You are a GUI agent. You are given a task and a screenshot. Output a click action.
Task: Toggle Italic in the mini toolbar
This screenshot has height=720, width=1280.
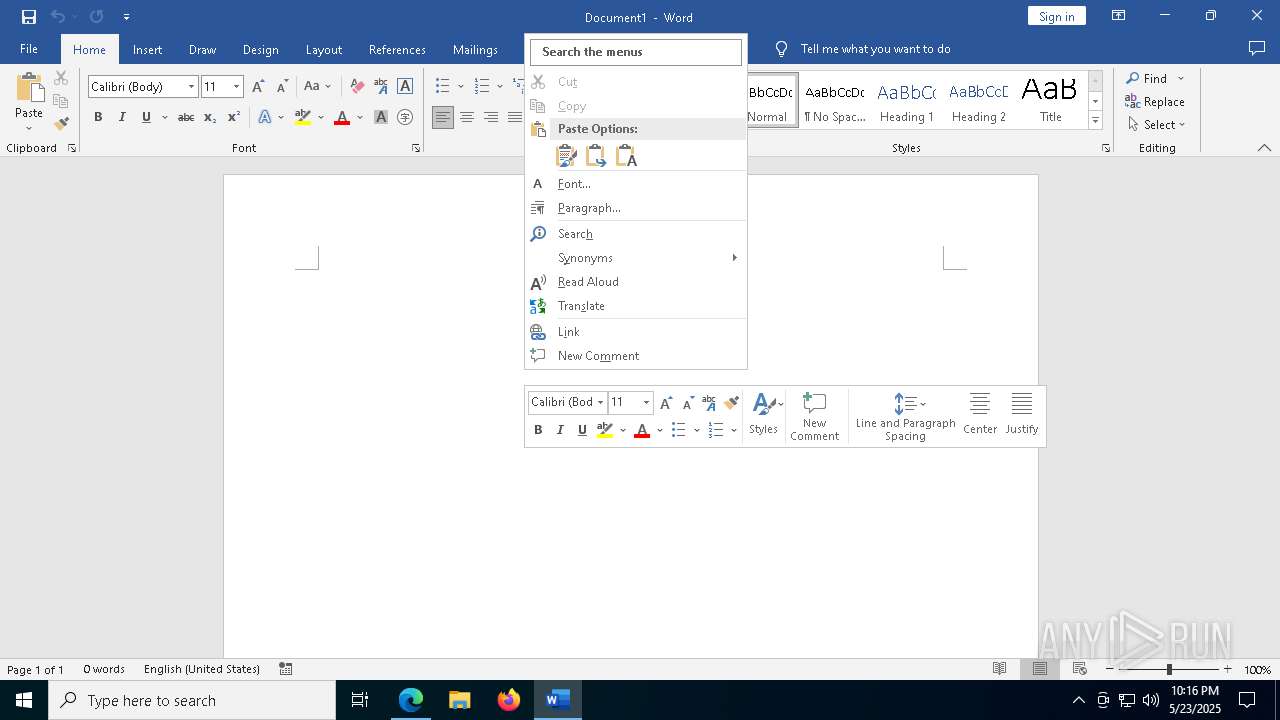(x=560, y=430)
